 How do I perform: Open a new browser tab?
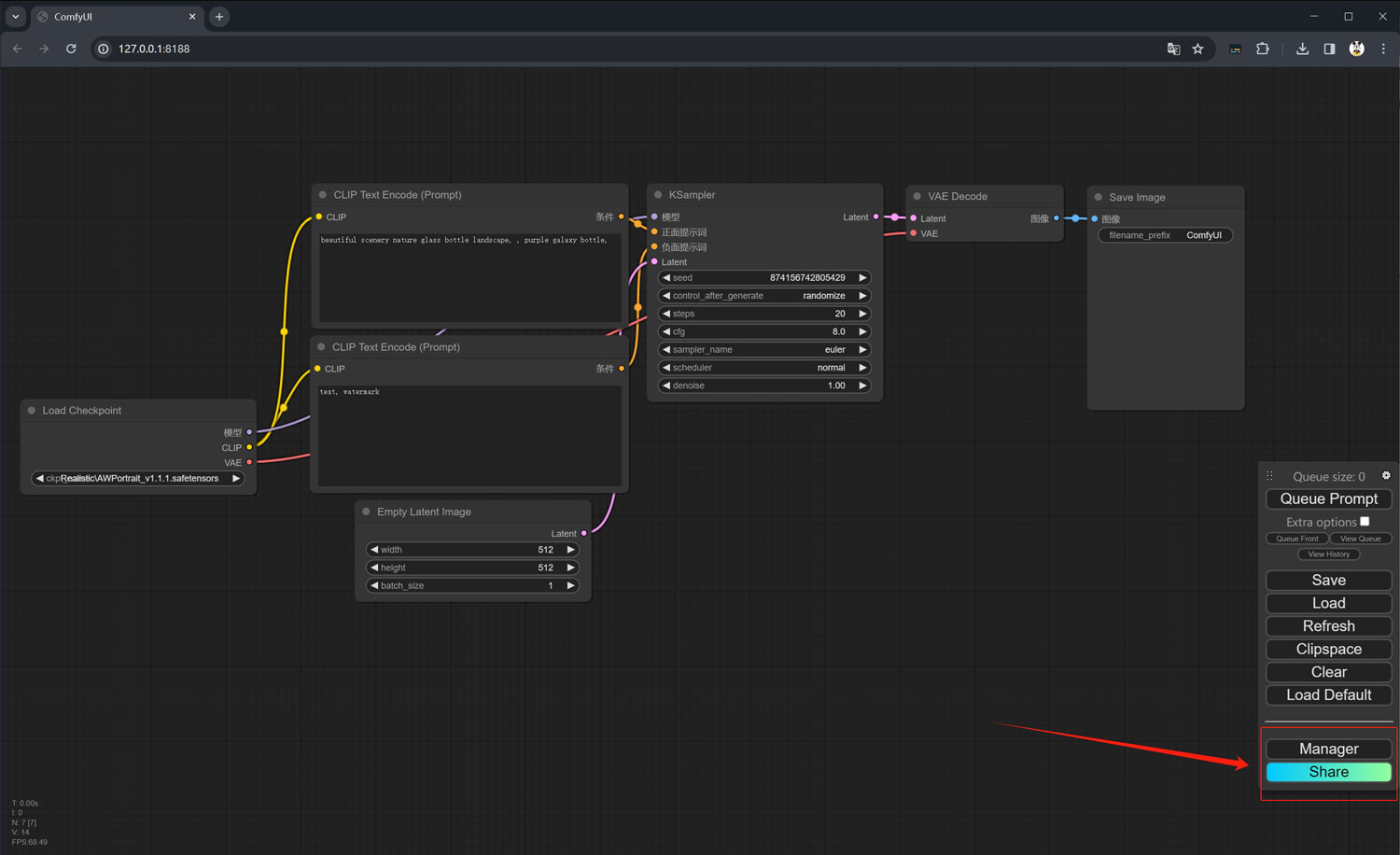point(219,17)
